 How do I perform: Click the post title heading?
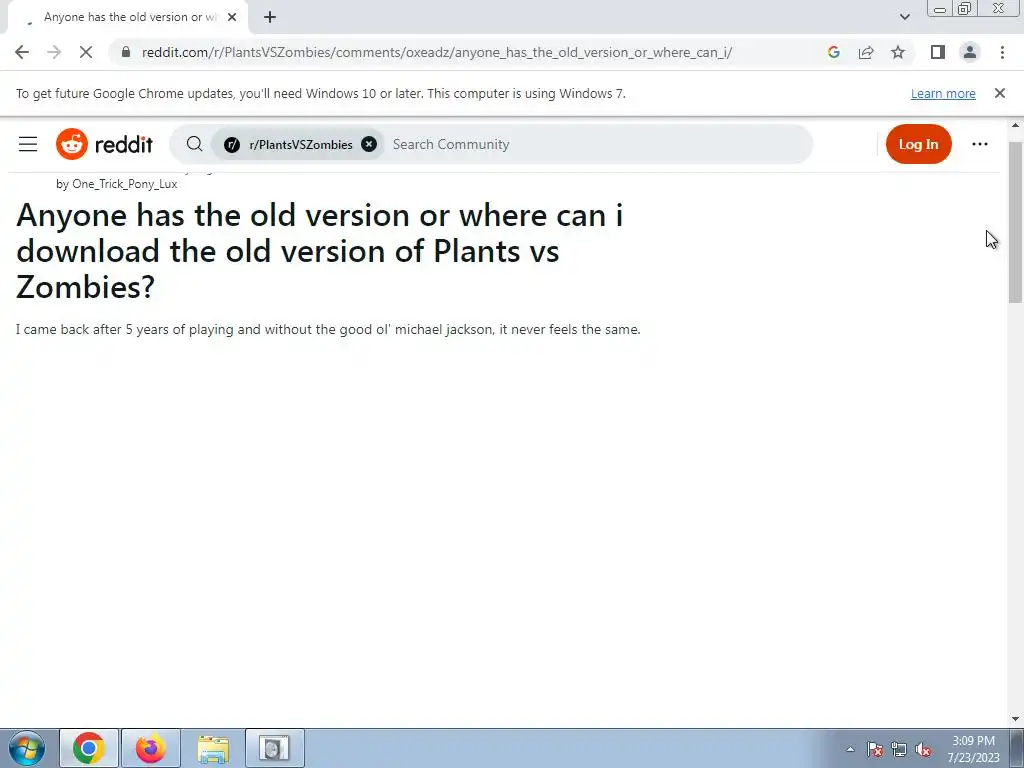coord(319,251)
